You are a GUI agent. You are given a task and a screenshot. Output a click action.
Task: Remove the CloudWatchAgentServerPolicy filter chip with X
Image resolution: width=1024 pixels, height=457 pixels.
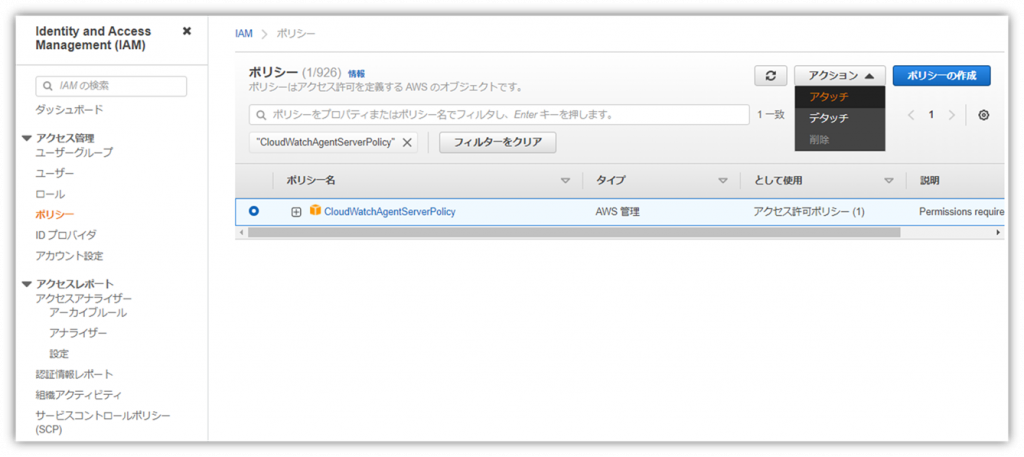[406, 142]
